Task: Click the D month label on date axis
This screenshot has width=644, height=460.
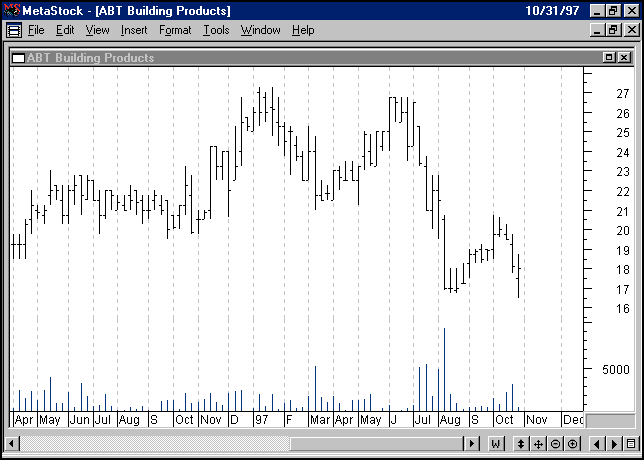Action: pyautogui.click(x=234, y=420)
